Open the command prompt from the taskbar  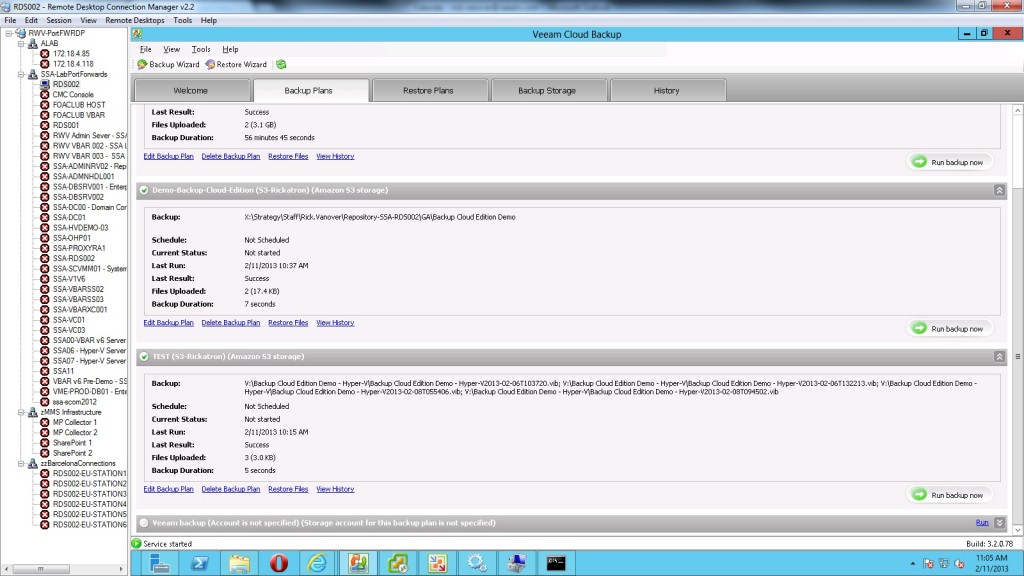tap(556, 563)
